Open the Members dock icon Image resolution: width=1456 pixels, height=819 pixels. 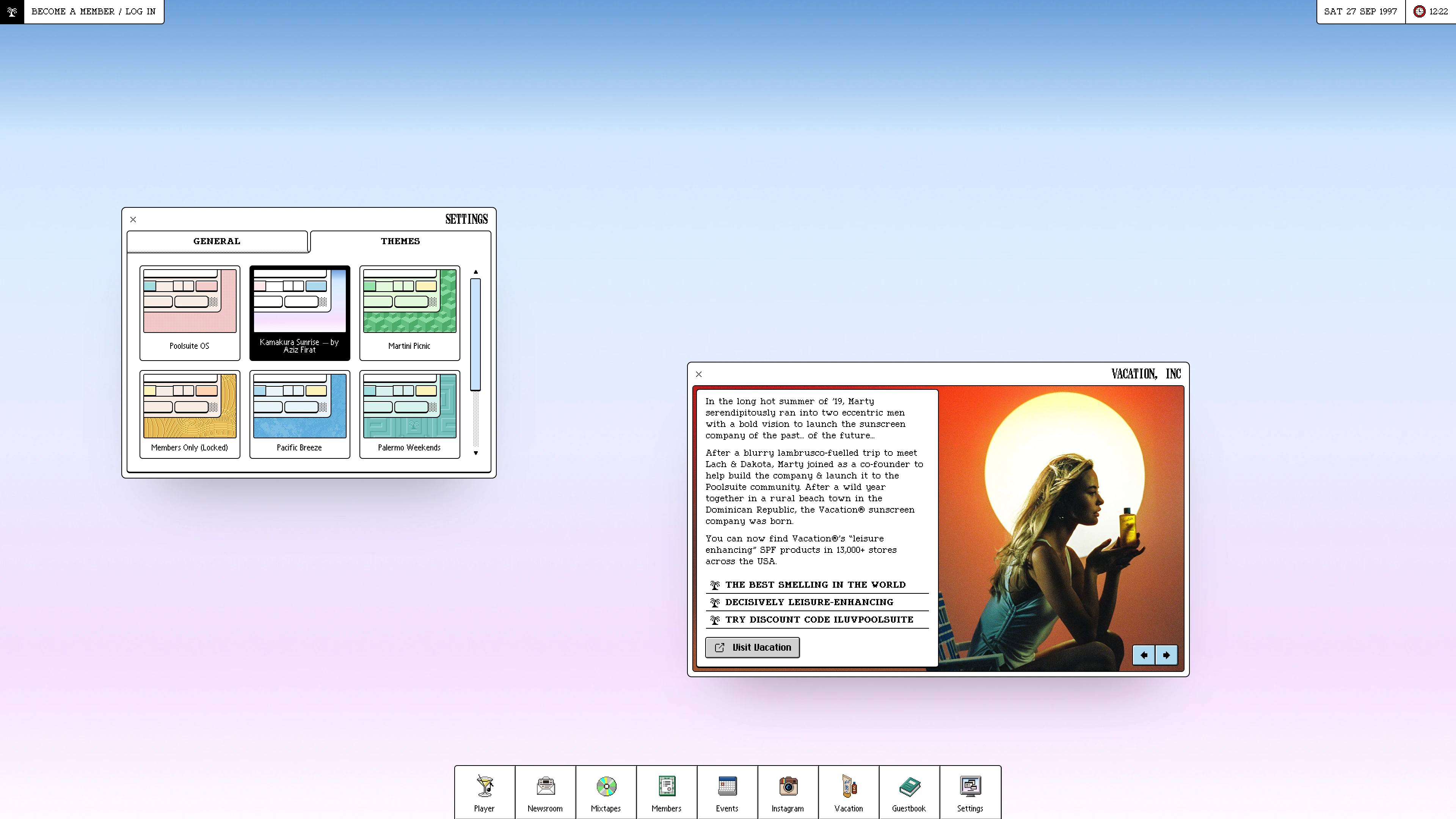[667, 792]
